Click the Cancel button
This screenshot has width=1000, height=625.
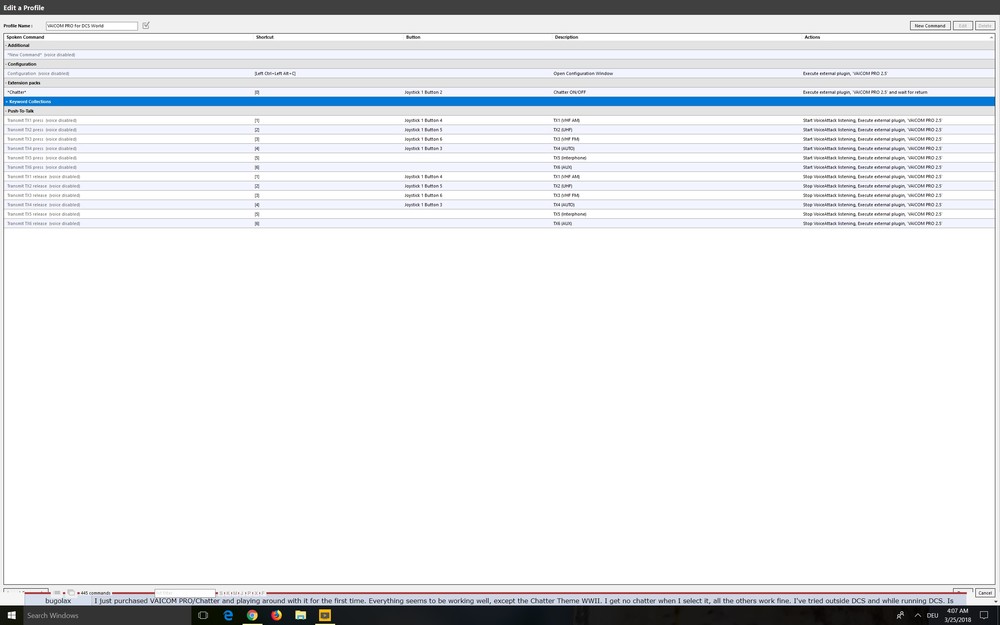coord(985,592)
